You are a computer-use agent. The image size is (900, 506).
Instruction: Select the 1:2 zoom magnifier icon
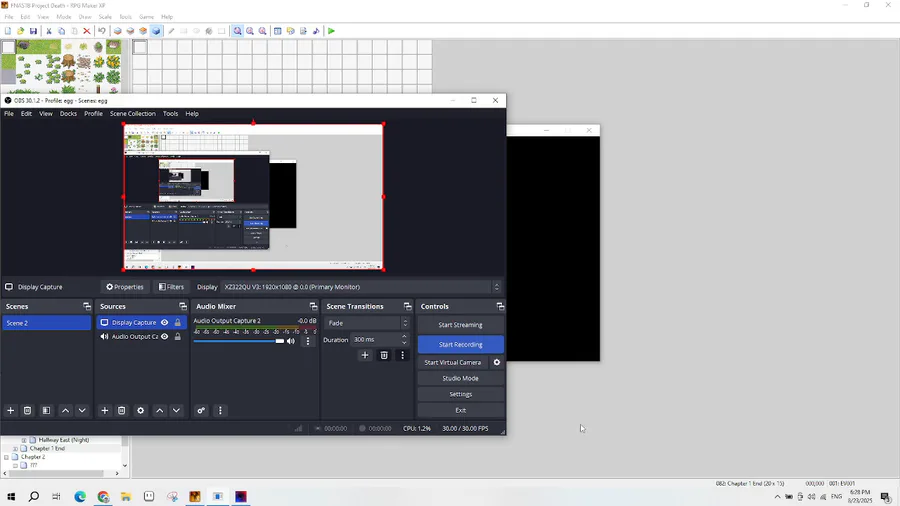coord(250,31)
